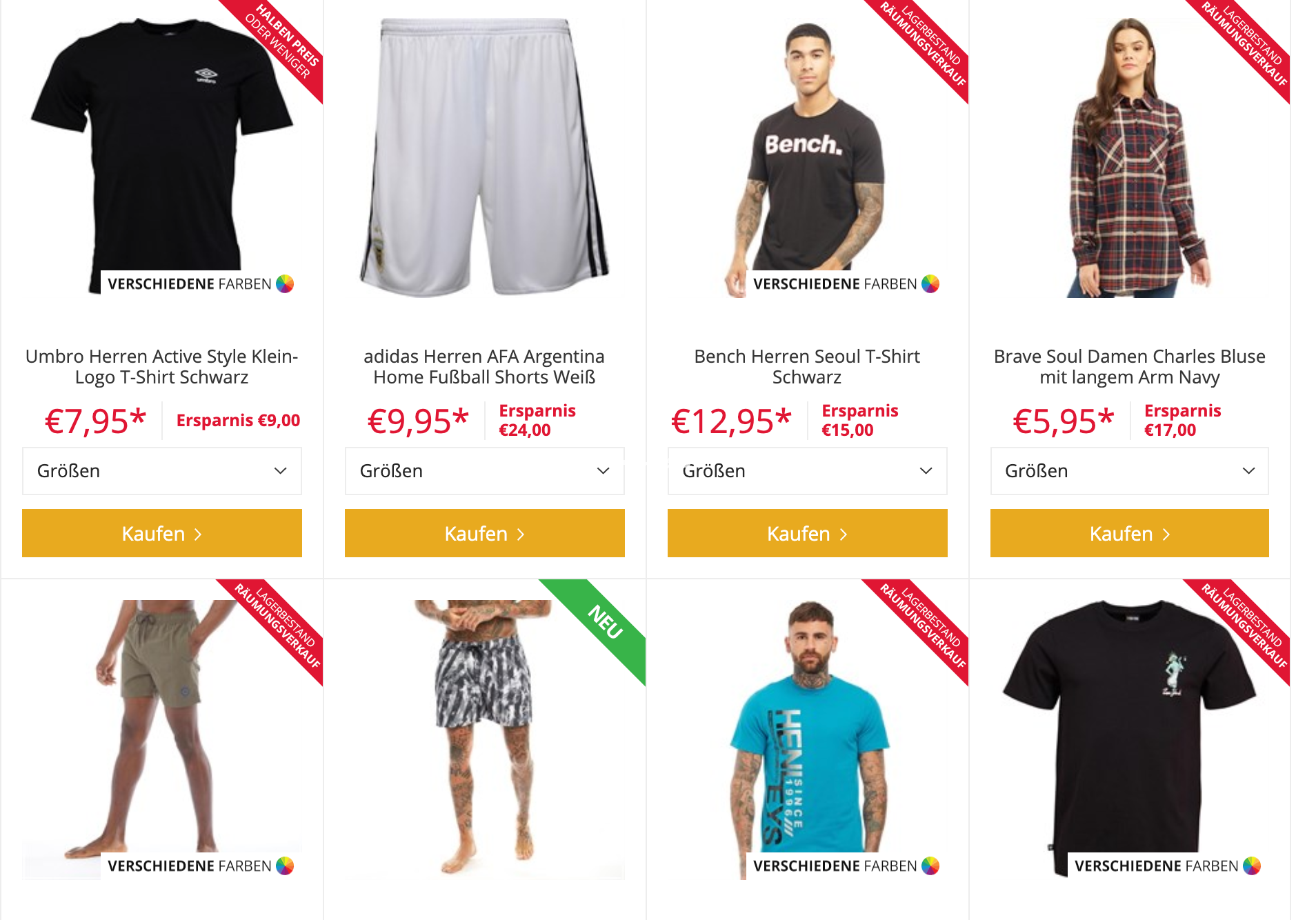Open Brave Soul Damen Charles Bluse link
This screenshot has height=920, width=1316.
[x=1130, y=367]
